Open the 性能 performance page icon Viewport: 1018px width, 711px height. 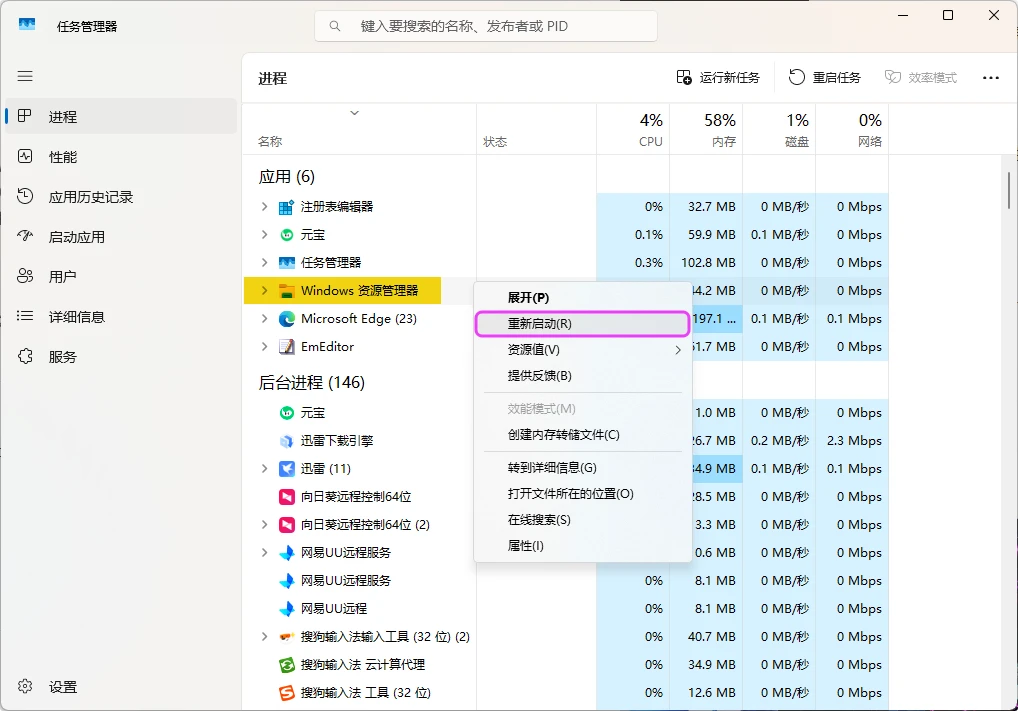[25, 156]
